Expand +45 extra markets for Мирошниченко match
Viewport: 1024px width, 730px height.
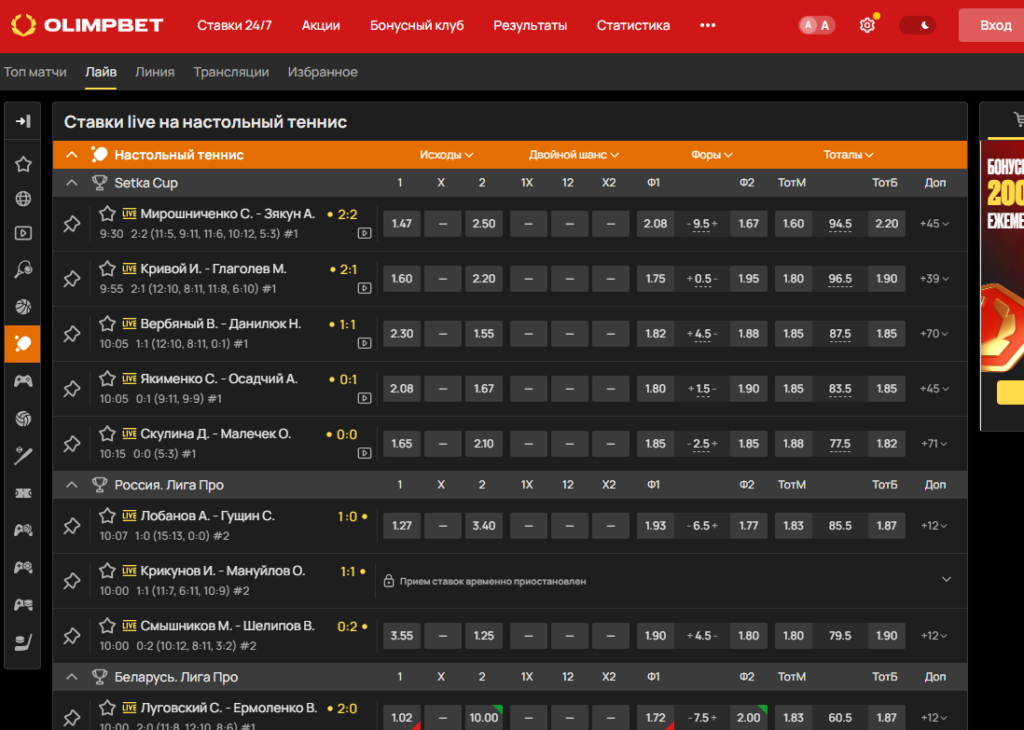pos(935,223)
